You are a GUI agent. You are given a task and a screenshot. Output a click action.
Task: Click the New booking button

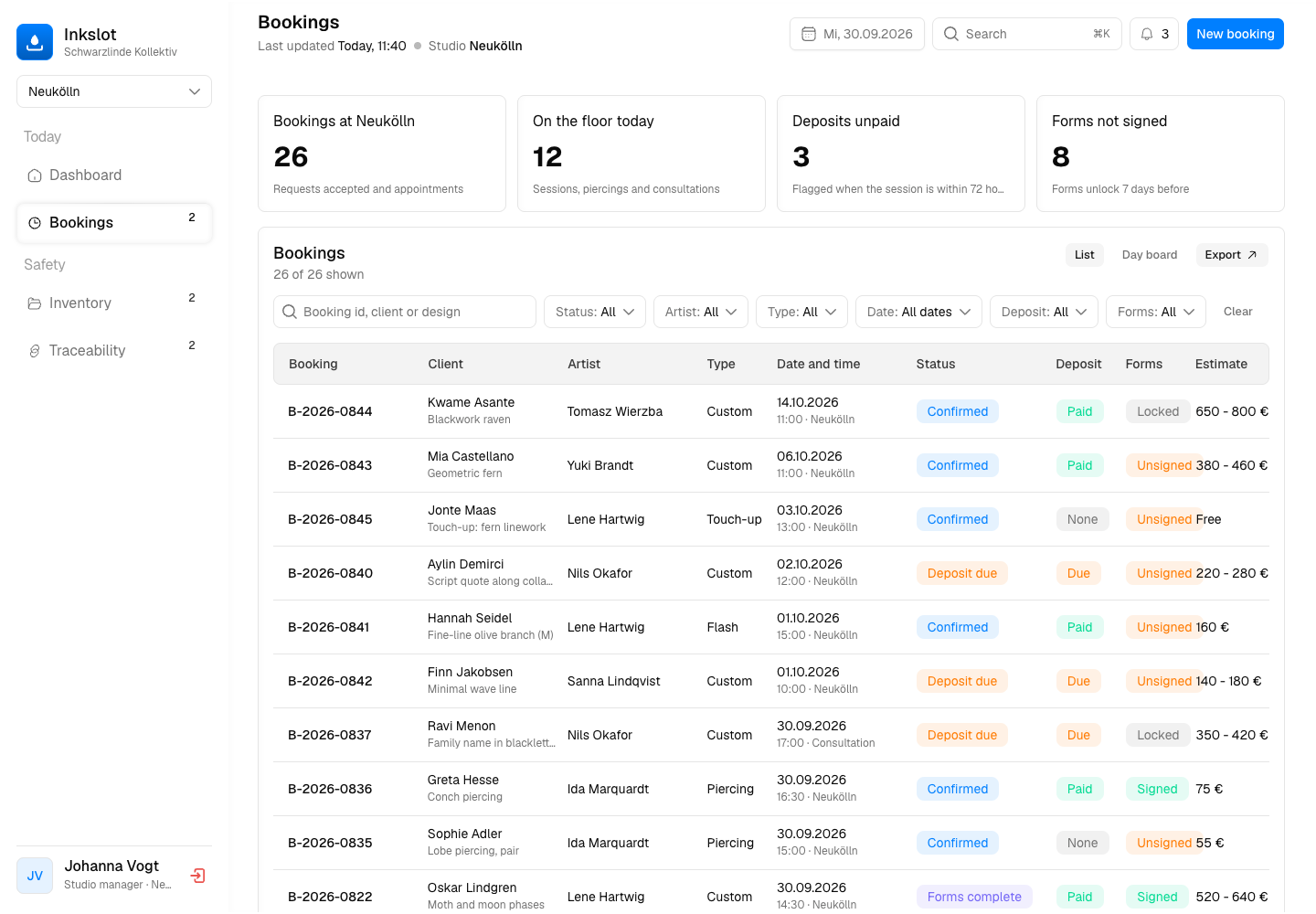1235,34
